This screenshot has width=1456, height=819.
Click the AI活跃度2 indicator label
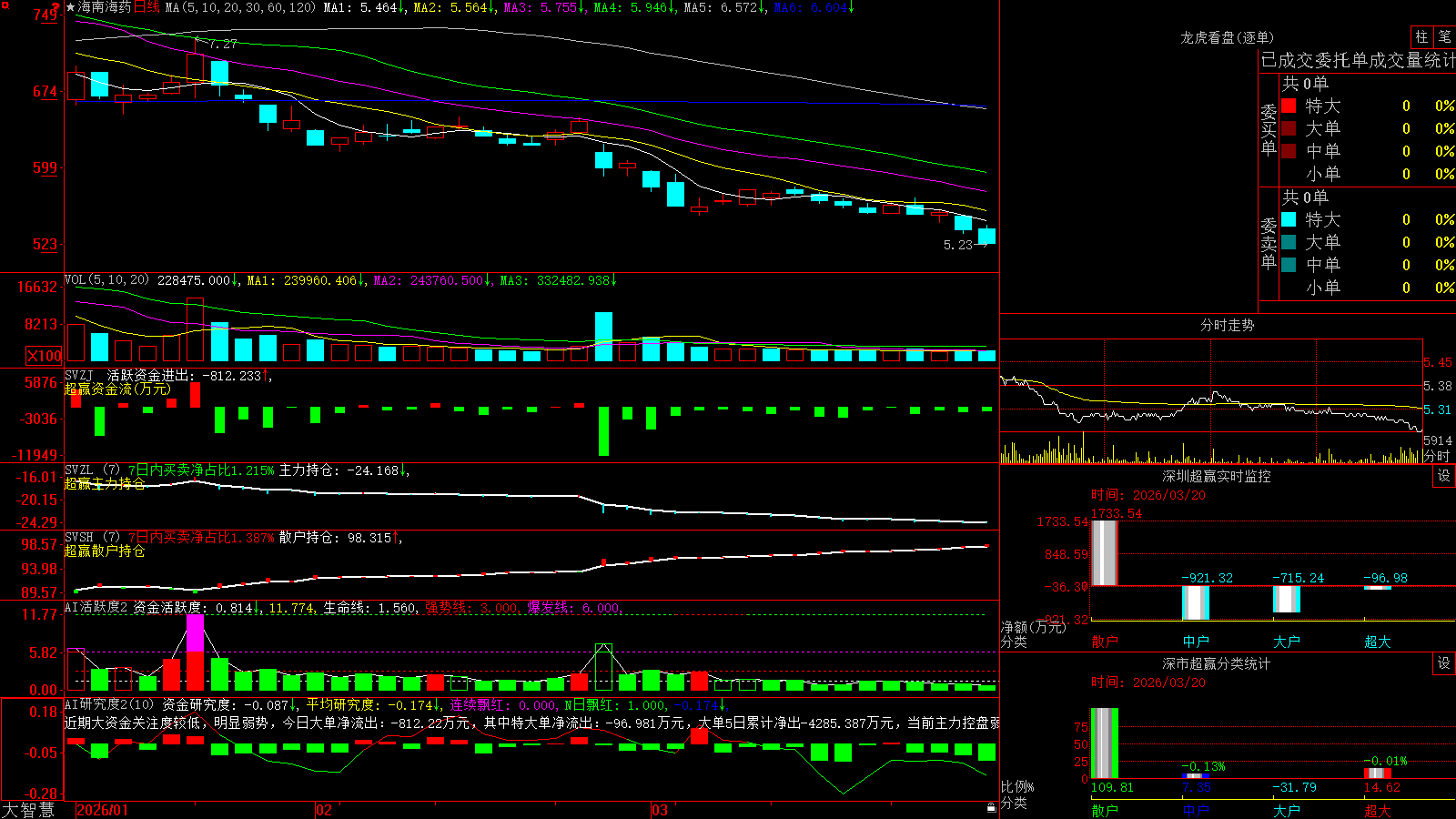(96, 607)
